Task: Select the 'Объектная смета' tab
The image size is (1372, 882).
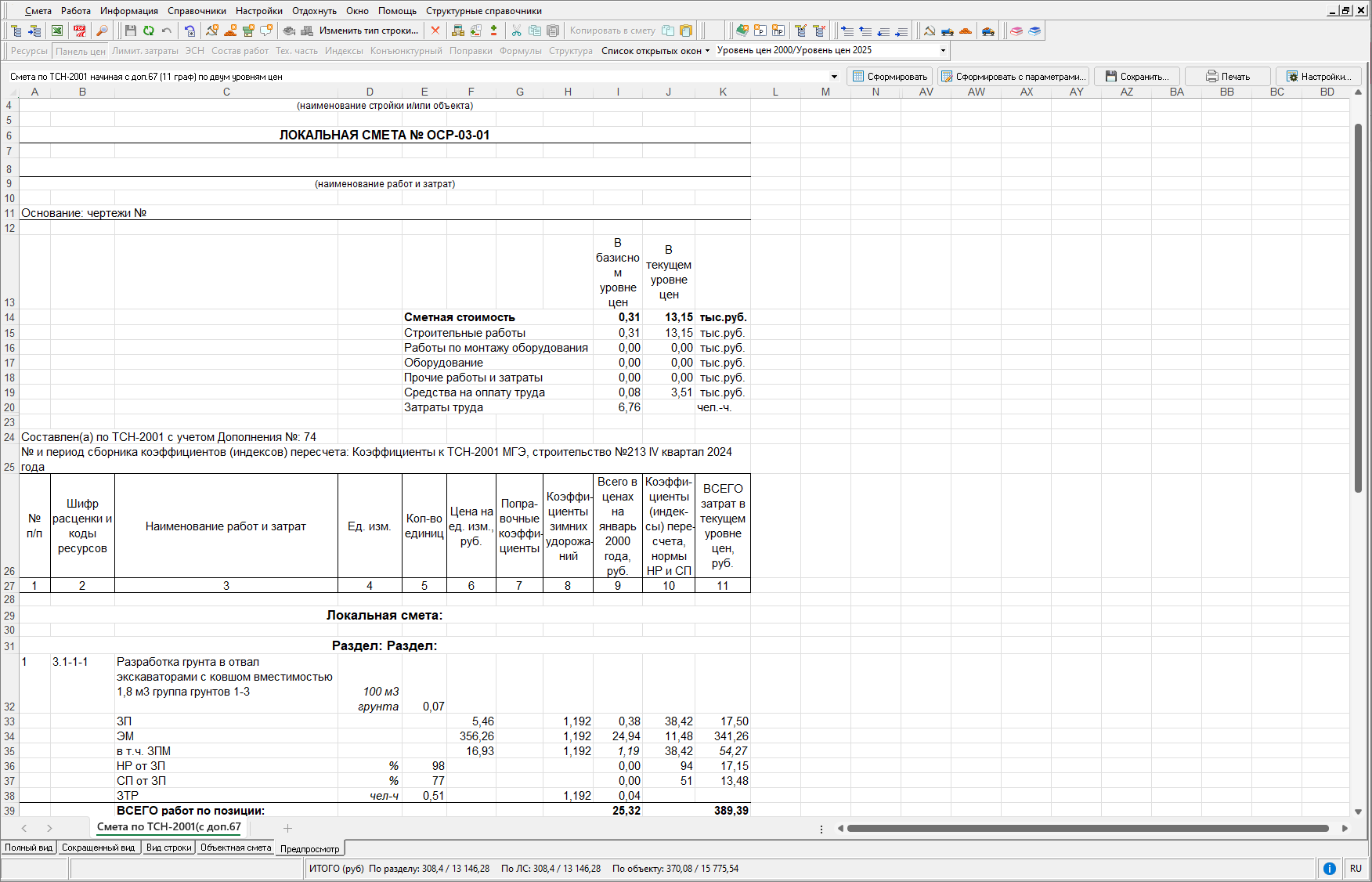Action: click(x=235, y=848)
